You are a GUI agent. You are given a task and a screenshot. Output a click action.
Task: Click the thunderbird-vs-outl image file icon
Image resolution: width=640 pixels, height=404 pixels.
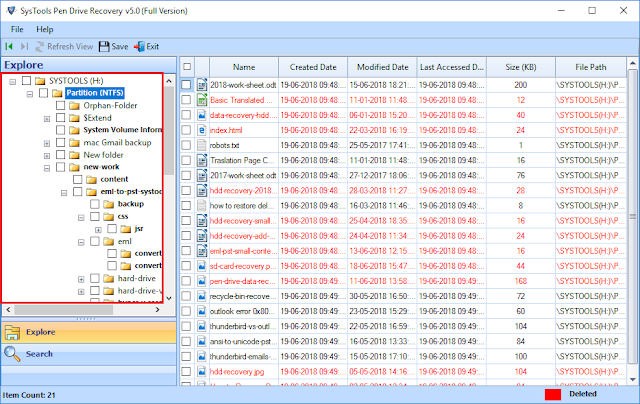coord(202,326)
